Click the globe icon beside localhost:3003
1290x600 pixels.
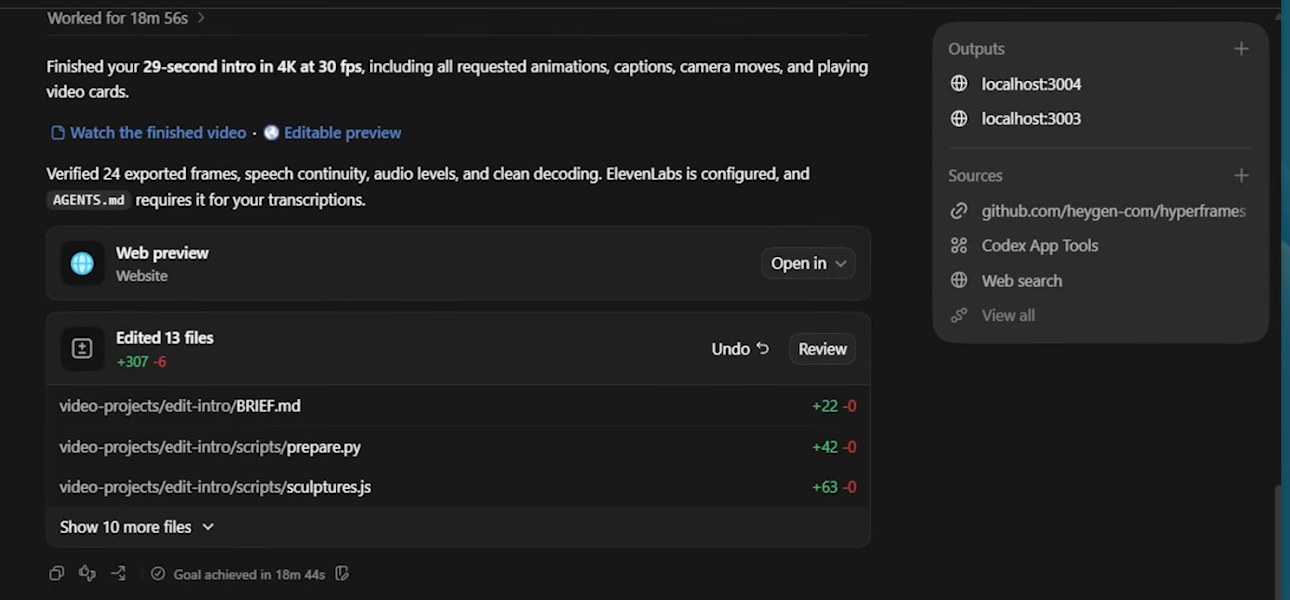959,119
